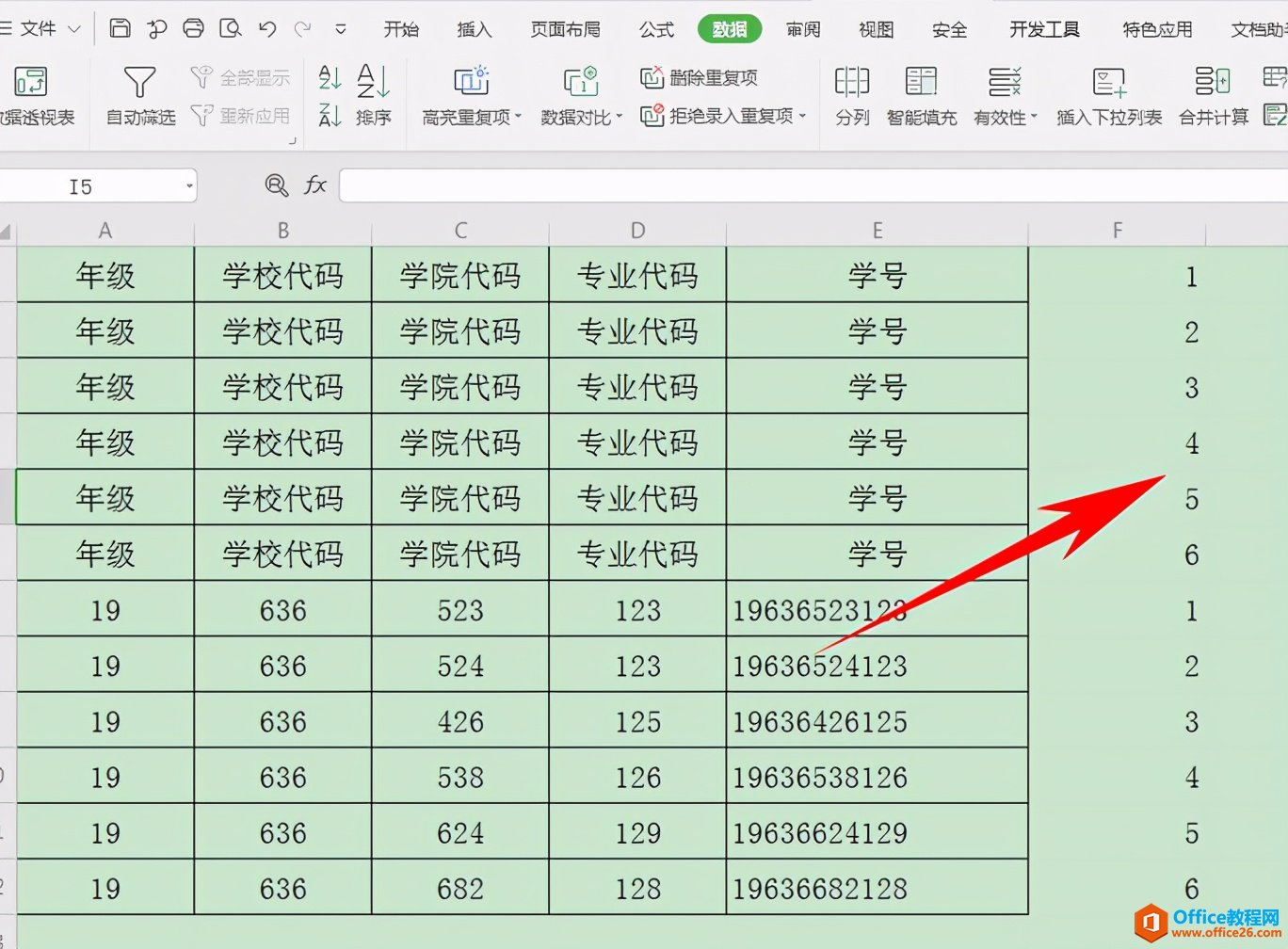Click cell with value 538

click(460, 777)
